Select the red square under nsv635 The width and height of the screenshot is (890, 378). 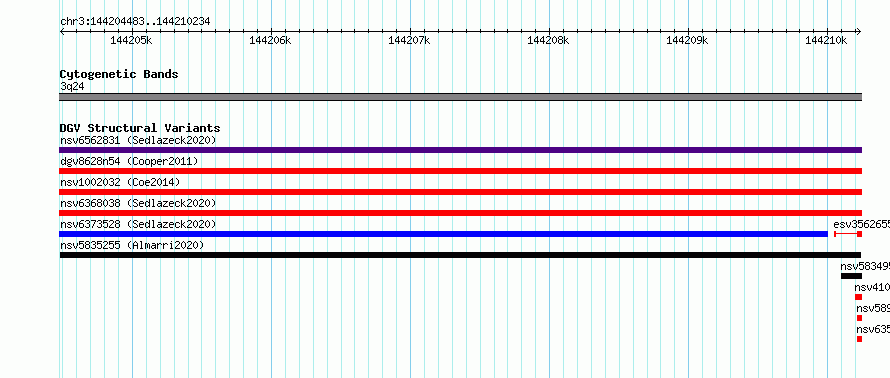coord(859,339)
